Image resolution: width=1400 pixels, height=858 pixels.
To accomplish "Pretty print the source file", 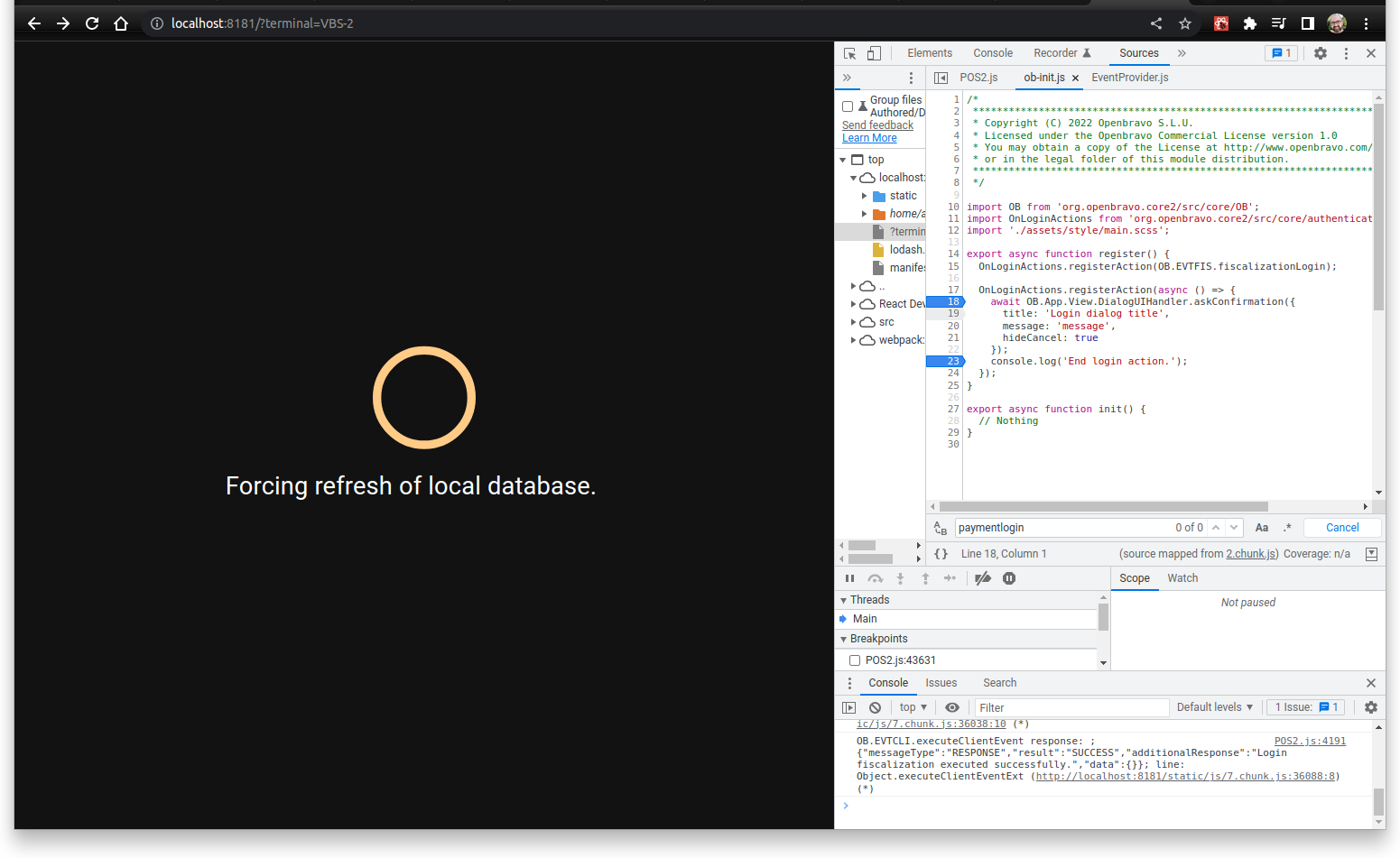I will click(941, 554).
